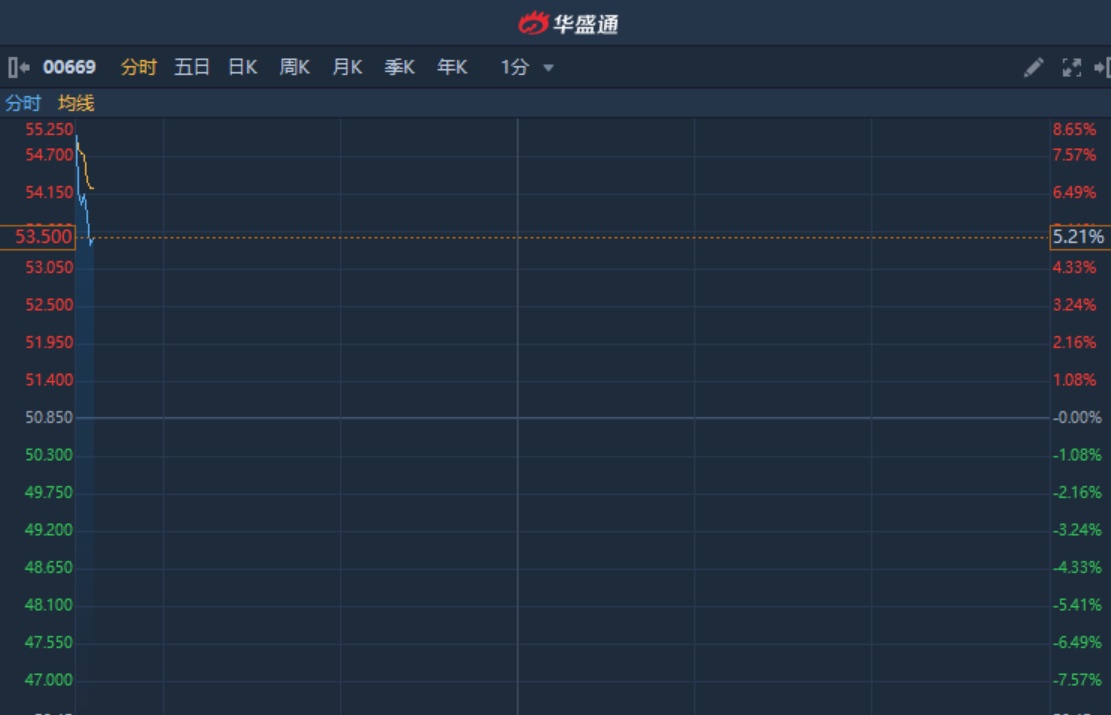Click the -2.16% percentage axis label

tap(1077, 492)
